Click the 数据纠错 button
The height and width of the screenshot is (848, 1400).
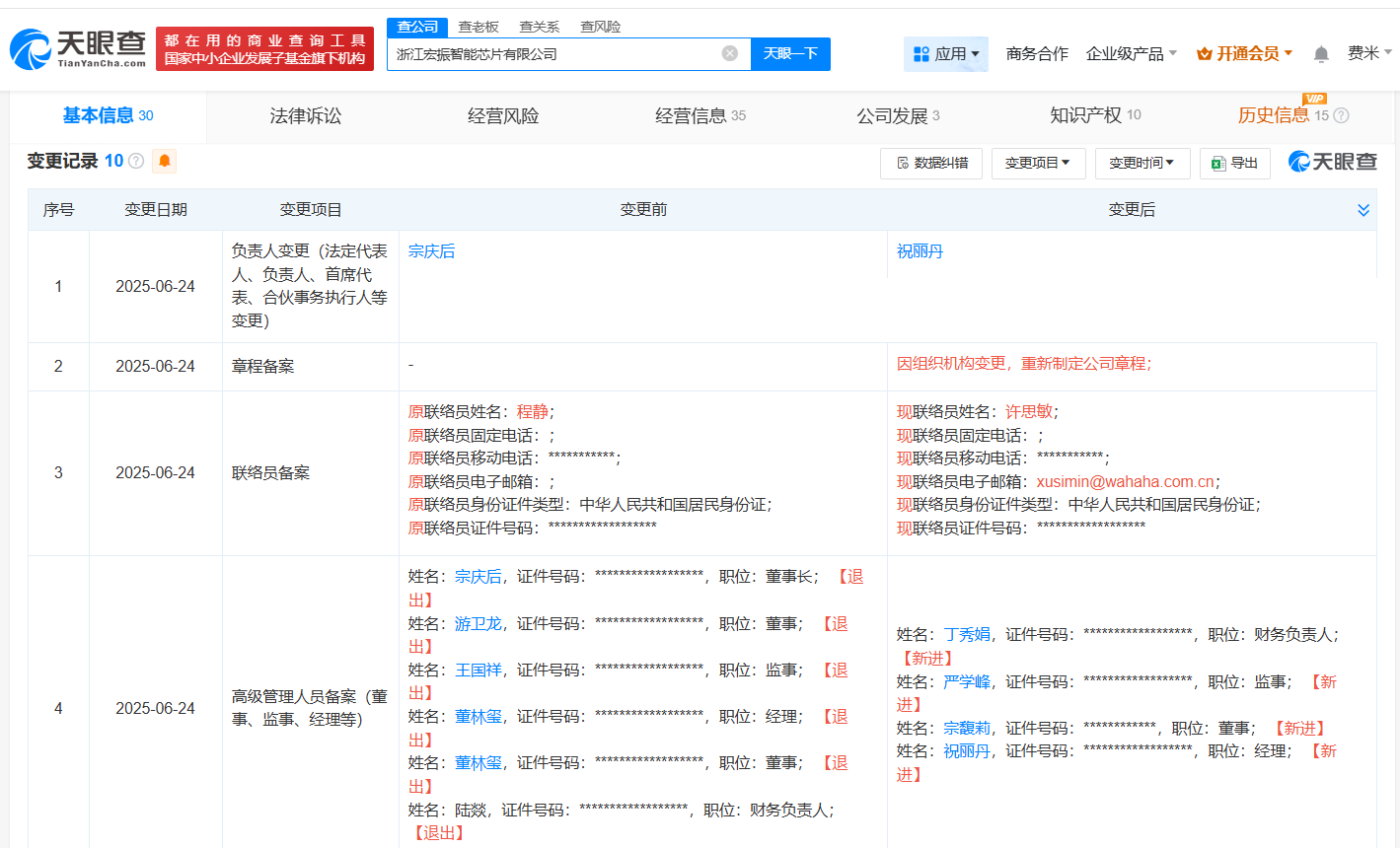(x=930, y=163)
